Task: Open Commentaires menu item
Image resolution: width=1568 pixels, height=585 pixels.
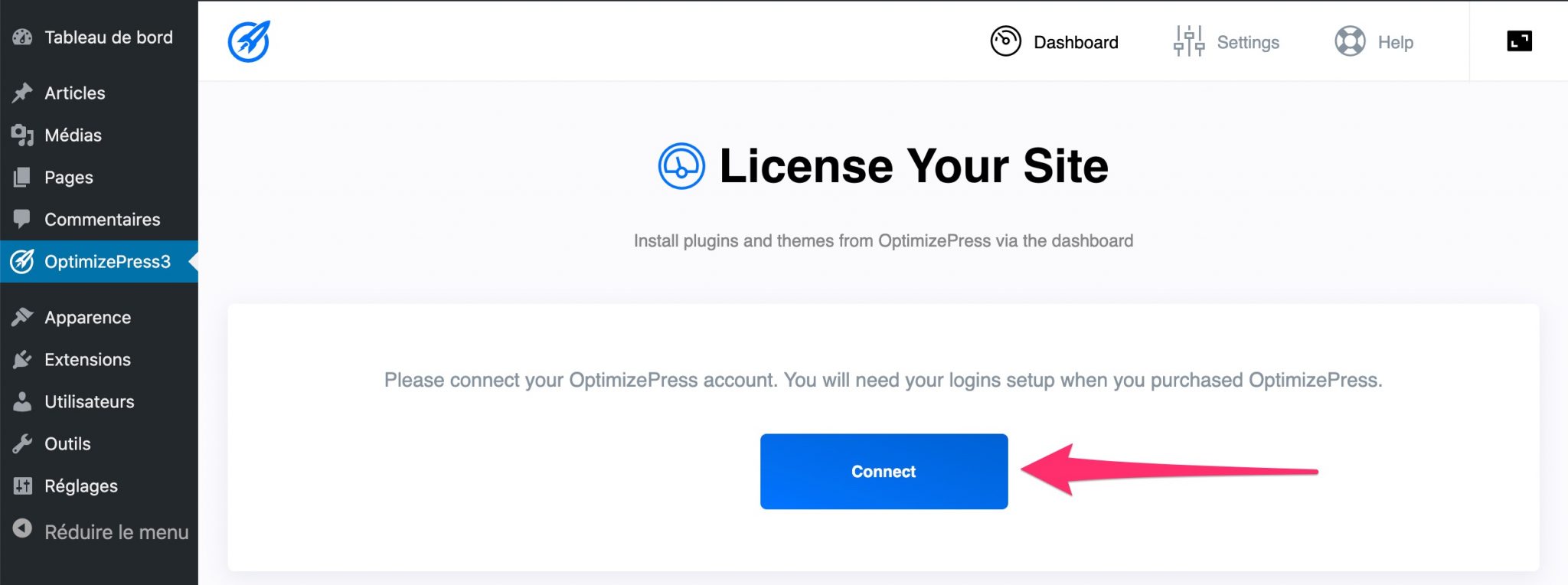Action: [x=99, y=219]
